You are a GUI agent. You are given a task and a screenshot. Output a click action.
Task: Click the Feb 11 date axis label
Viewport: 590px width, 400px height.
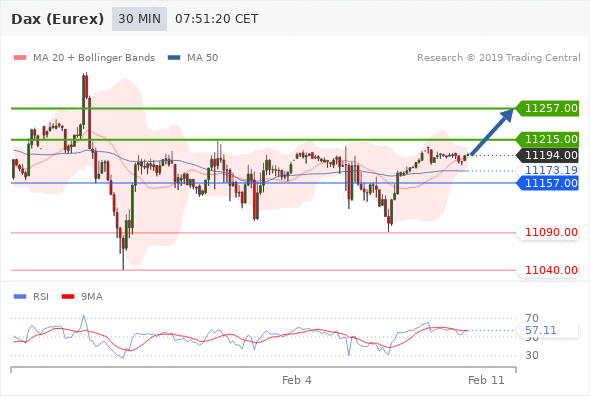(486, 380)
